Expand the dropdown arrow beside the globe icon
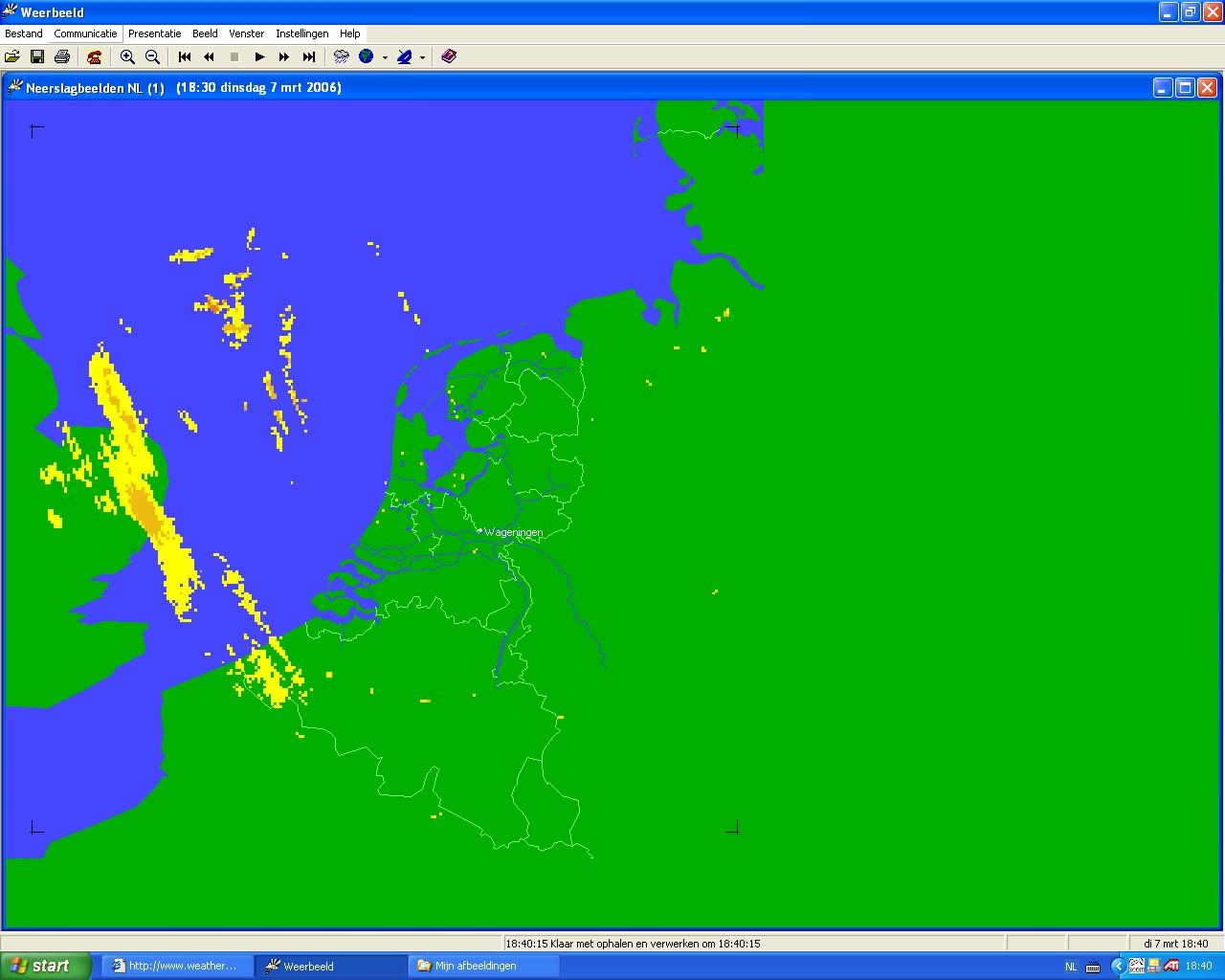This screenshot has width=1225, height=980. coord(385,57)
